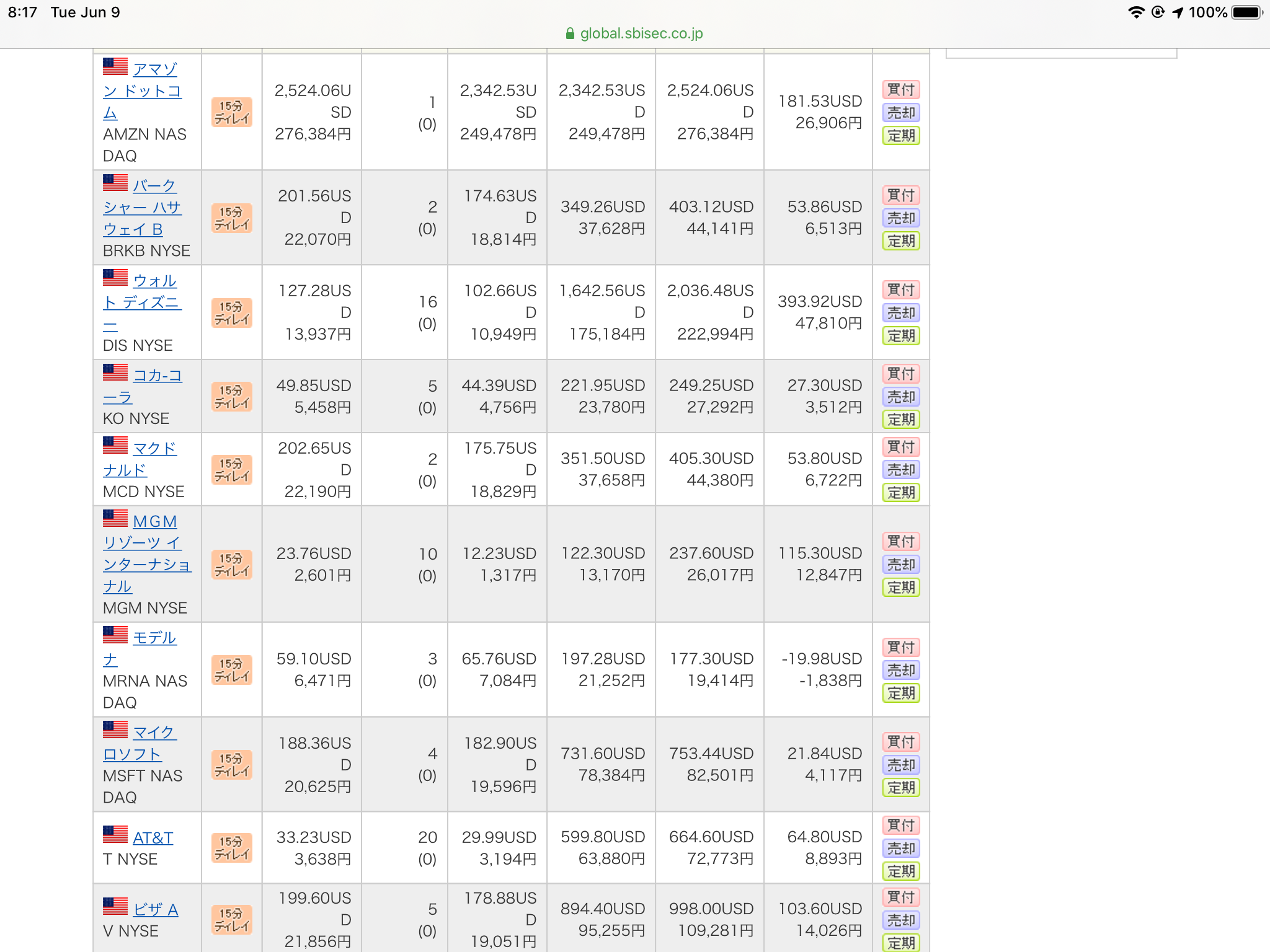Click the 売却 sell button for MGM
1270x952 pixels.
click(x=901, y=565)
